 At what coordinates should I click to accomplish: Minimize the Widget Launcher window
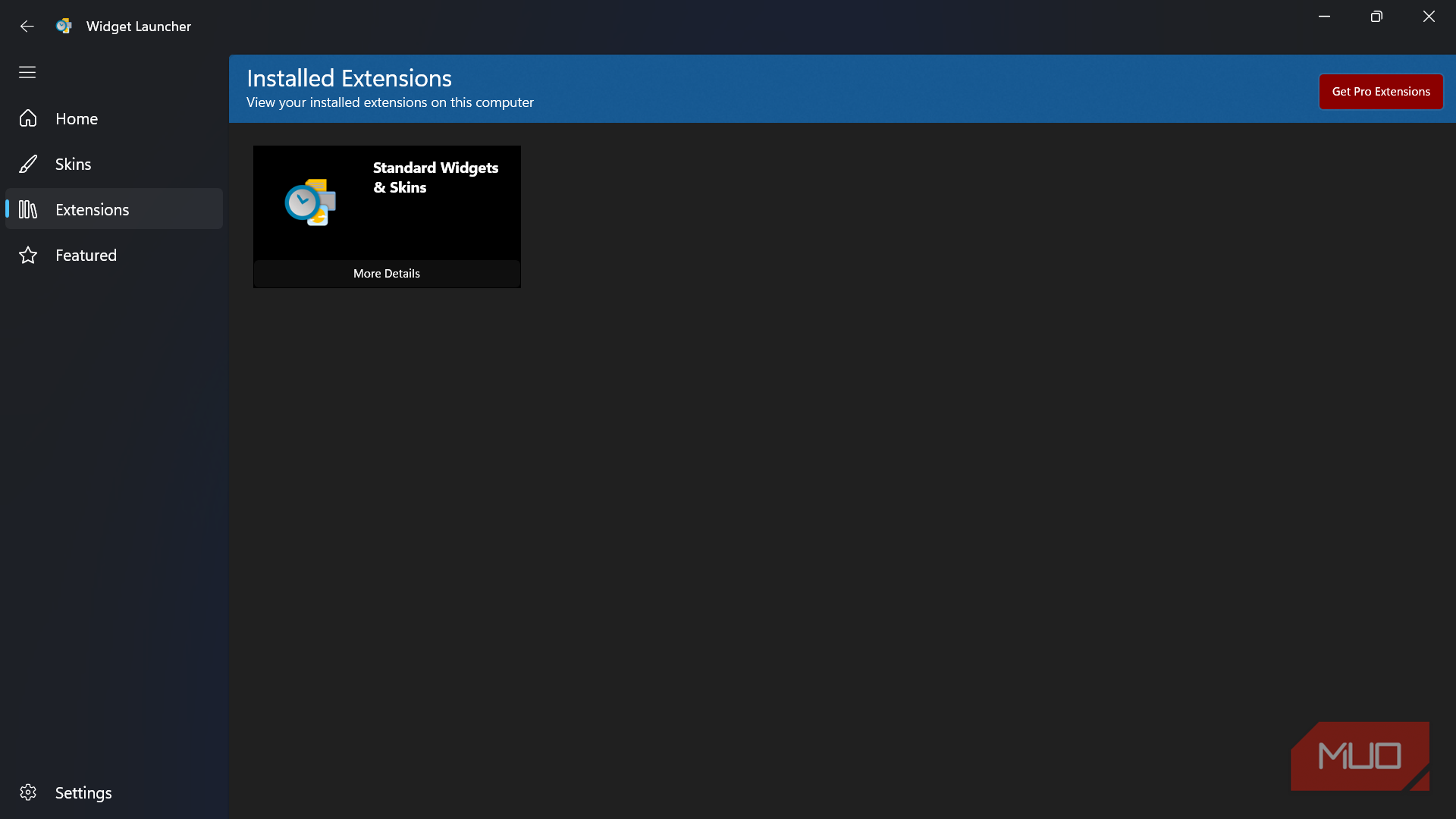pyautogui.click(x=1324, y=17)
